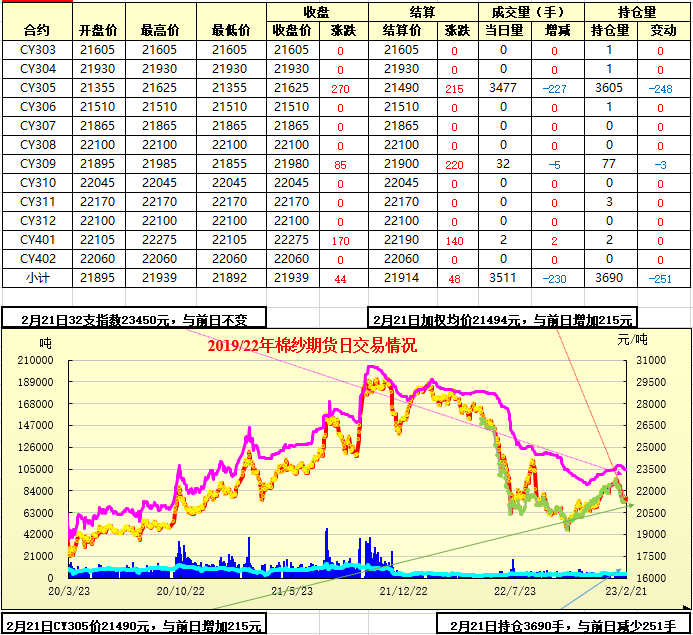The height and width of the screenshot is (635, 693).
Task: Select the chart title 2019/22年棉纱期货日交易情况
Action: (312, 346)
